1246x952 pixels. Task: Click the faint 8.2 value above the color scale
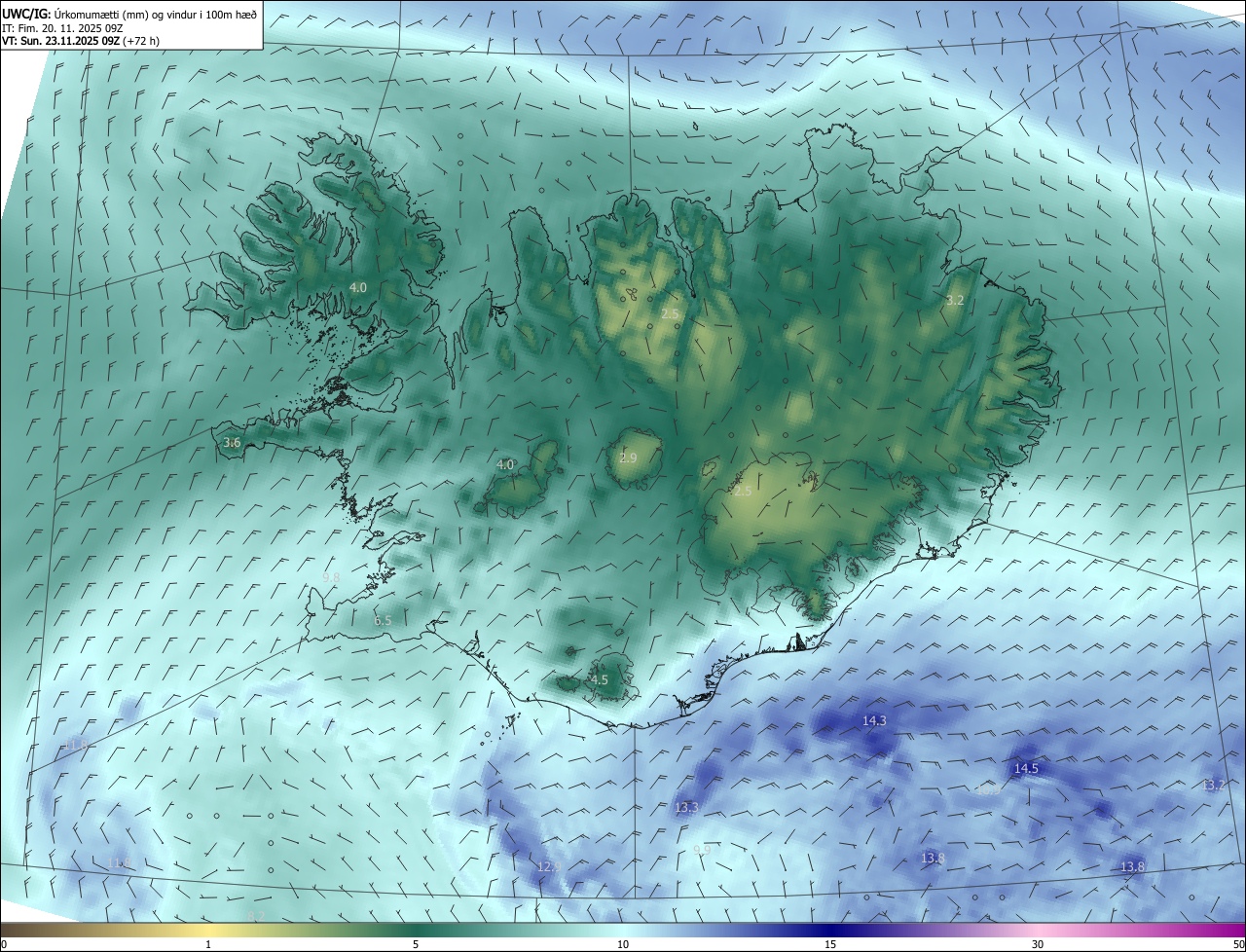(257, 917)
